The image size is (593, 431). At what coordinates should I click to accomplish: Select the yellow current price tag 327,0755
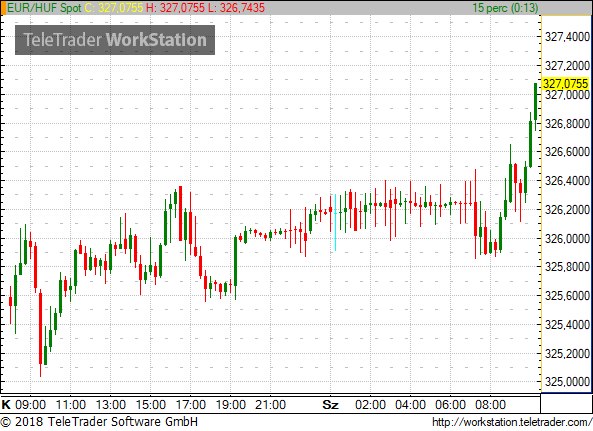click(565, 84)
